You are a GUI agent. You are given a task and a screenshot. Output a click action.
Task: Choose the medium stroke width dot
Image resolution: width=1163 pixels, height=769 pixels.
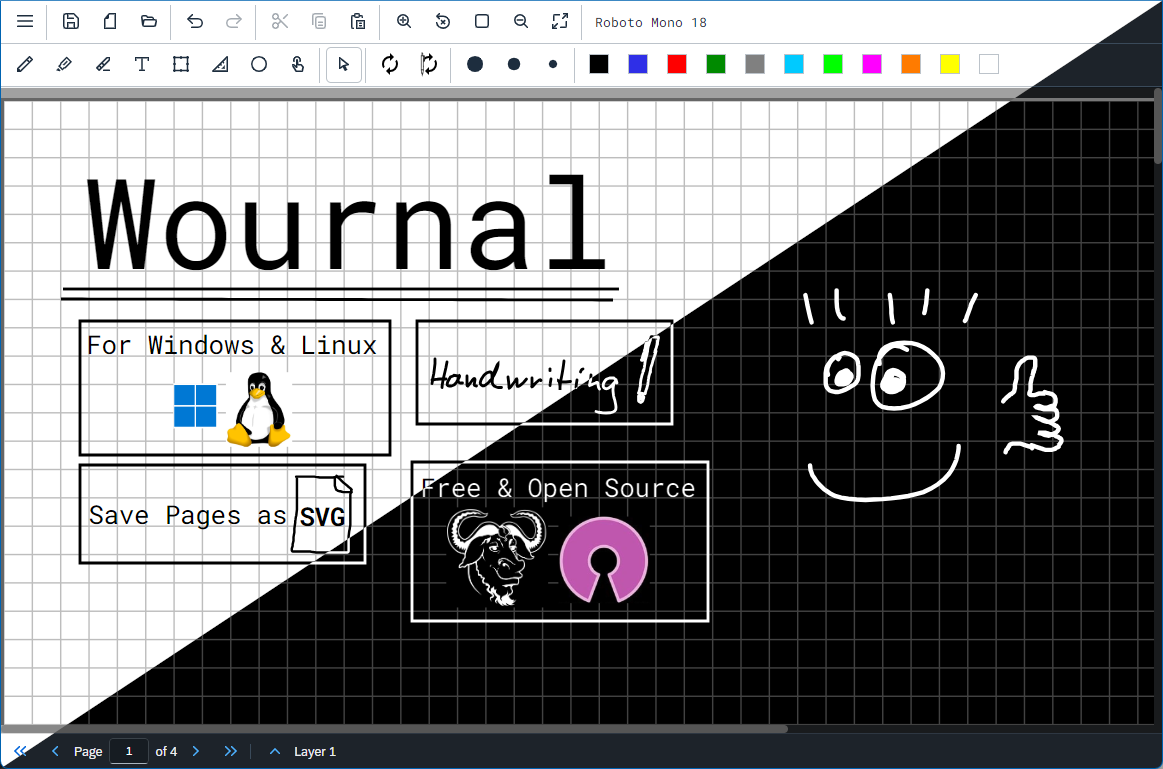pyautogui.click(x=514, y=65)
